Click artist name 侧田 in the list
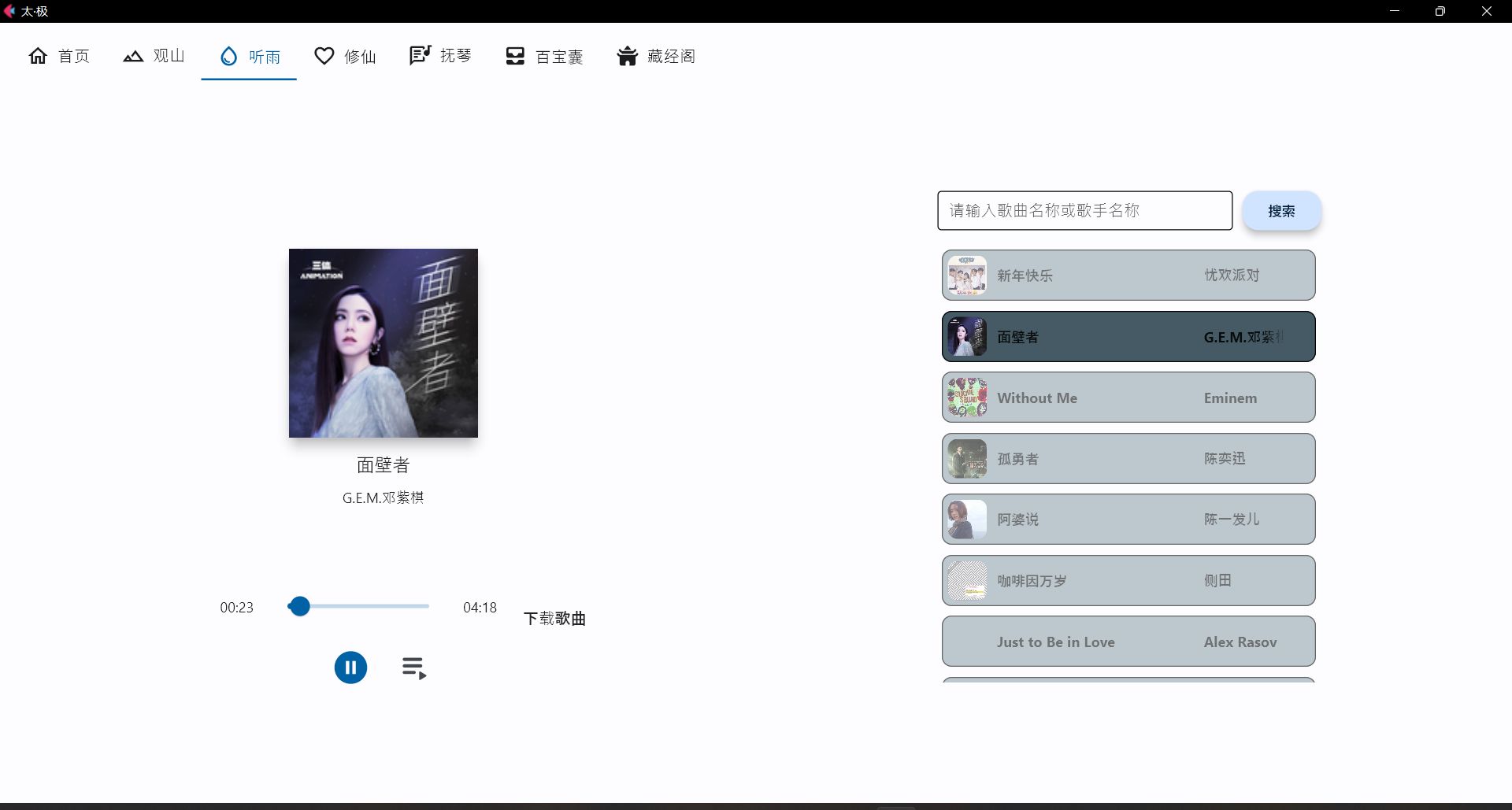 [x=1217, y=580]
